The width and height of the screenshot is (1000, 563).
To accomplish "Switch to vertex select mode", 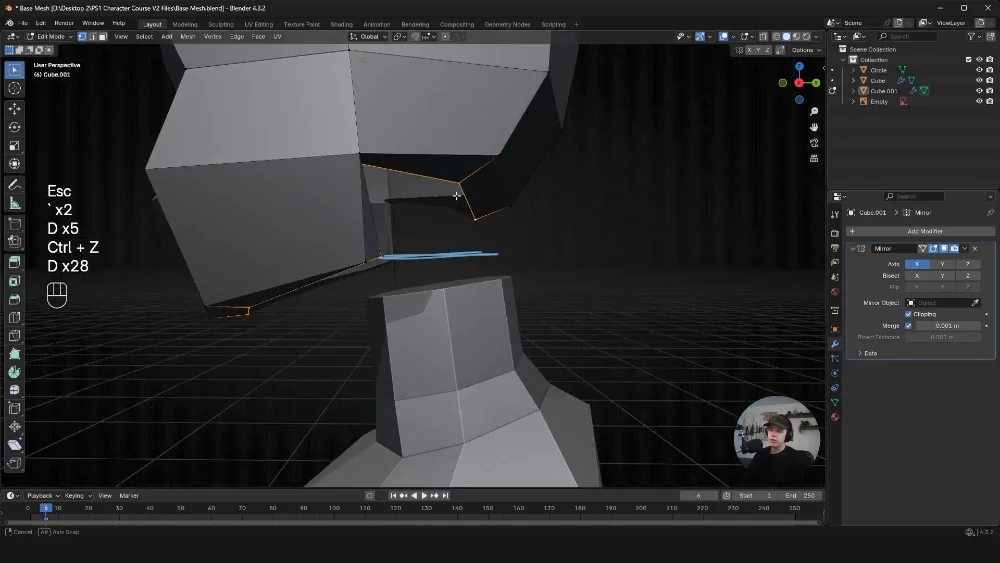I will pyautogui.click(x=82, y=37).
